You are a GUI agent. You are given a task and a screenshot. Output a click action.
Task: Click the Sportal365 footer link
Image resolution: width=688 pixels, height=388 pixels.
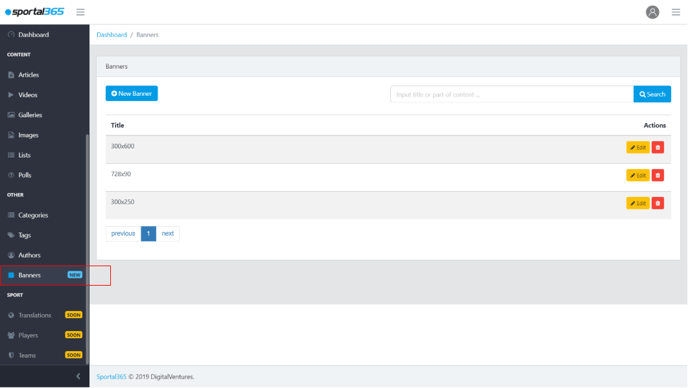pyautogui.click(x=111, y=377)
